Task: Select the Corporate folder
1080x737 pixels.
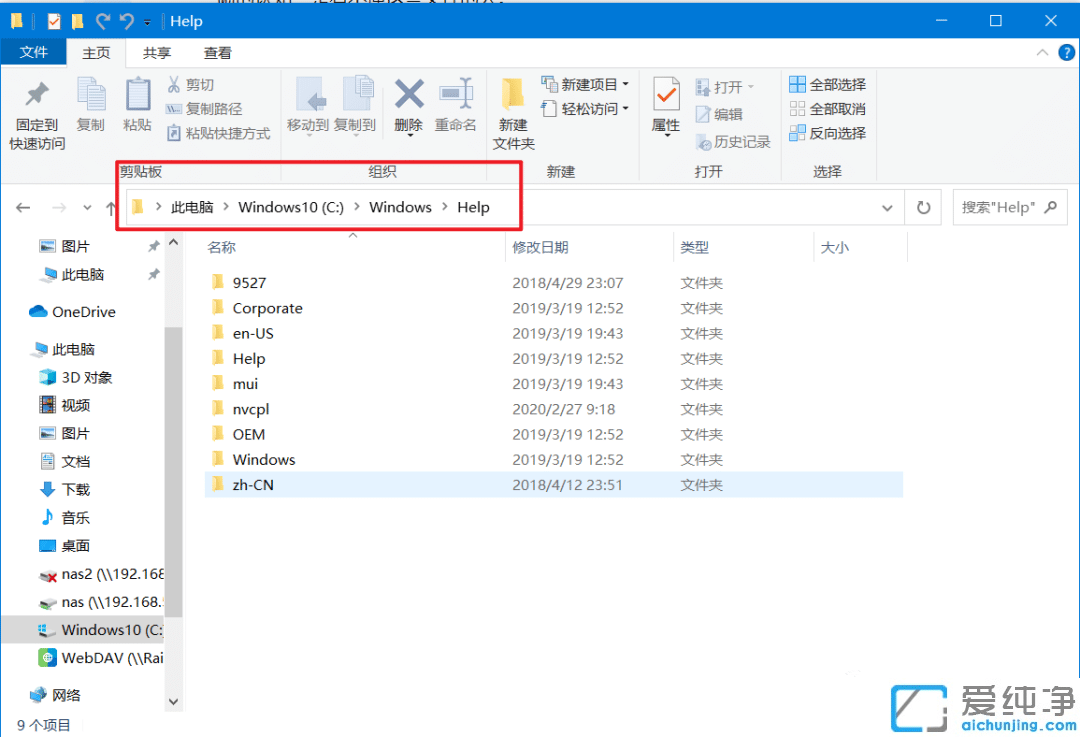Action: point(554,308)
